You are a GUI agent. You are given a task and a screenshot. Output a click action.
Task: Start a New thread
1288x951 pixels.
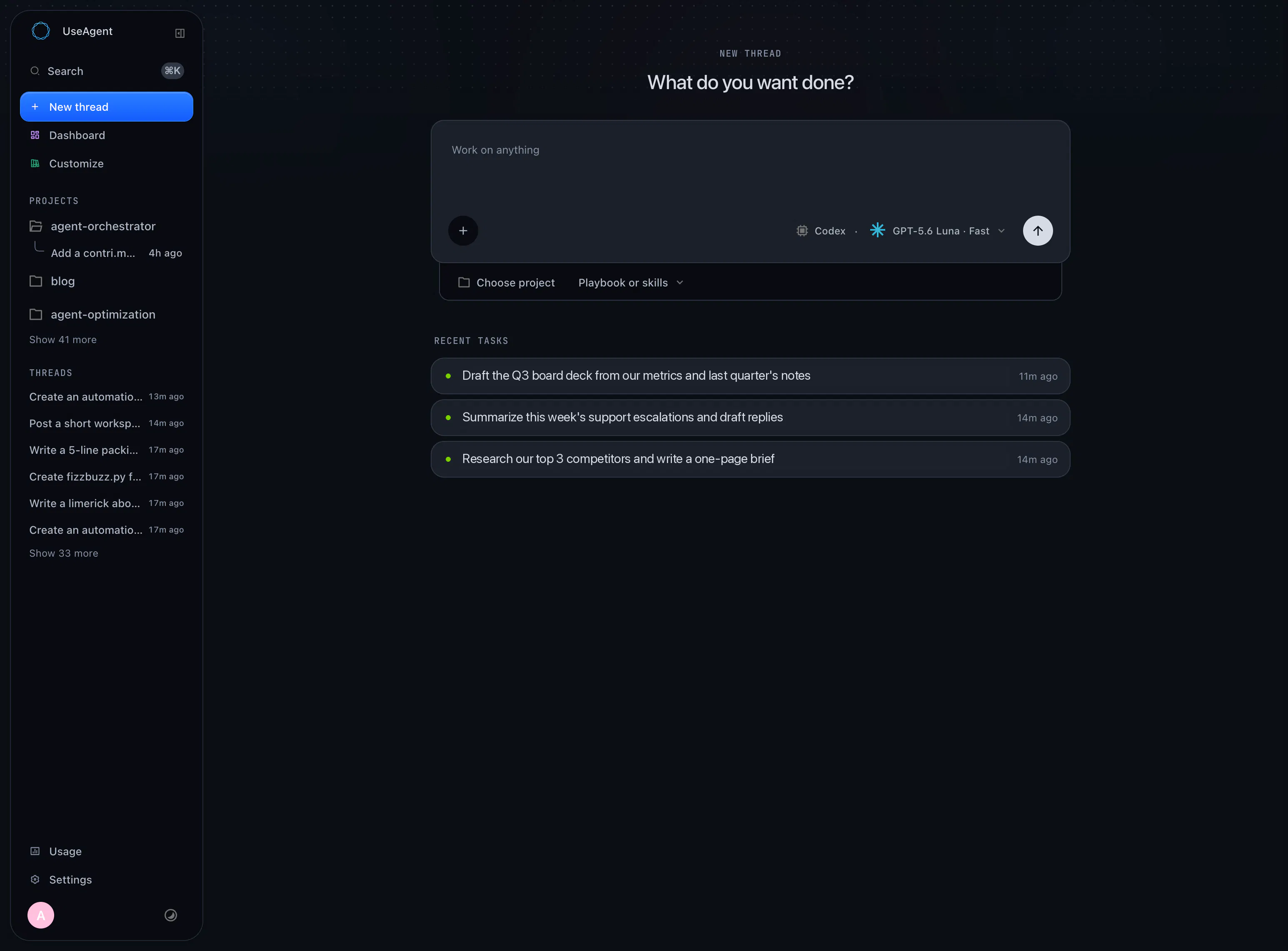(x=107, y=107)
